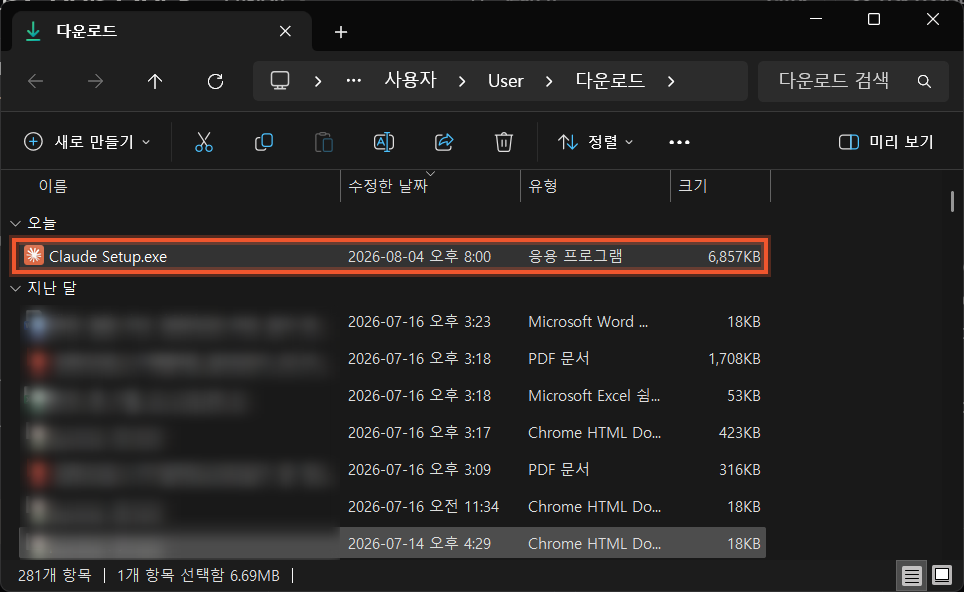964x592 pixels.
Task: Navigate to 사용자 breadcrumb
Action: [x=410, y=80]
